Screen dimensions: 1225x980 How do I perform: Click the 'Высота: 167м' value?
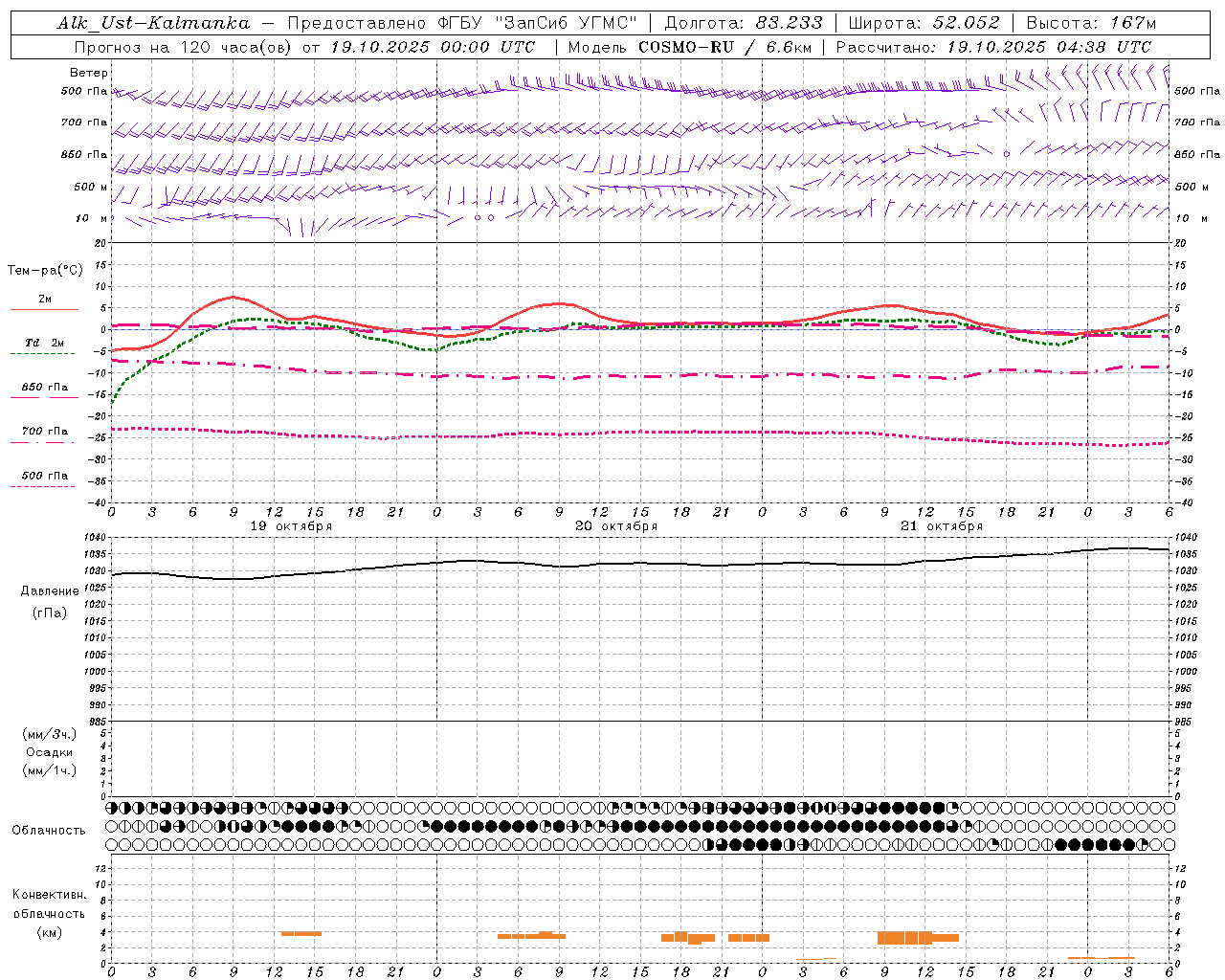(1091, 23)
